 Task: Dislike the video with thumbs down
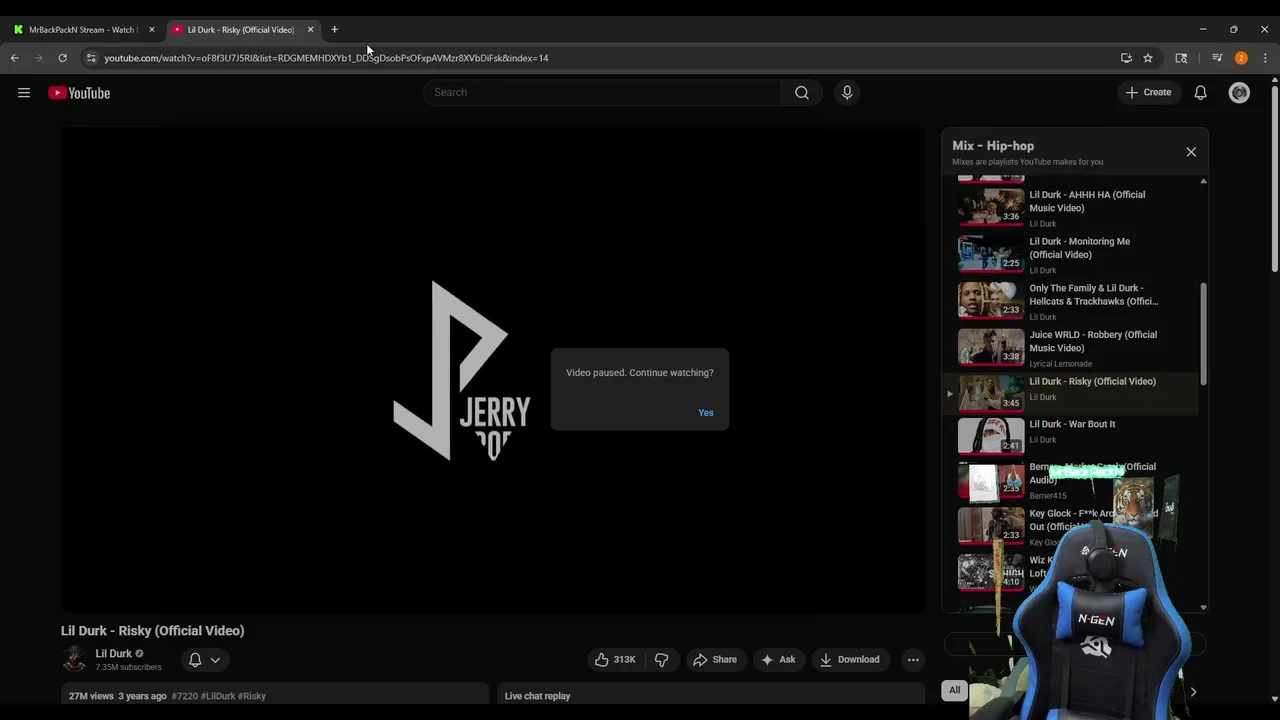(x=661, y=660)
